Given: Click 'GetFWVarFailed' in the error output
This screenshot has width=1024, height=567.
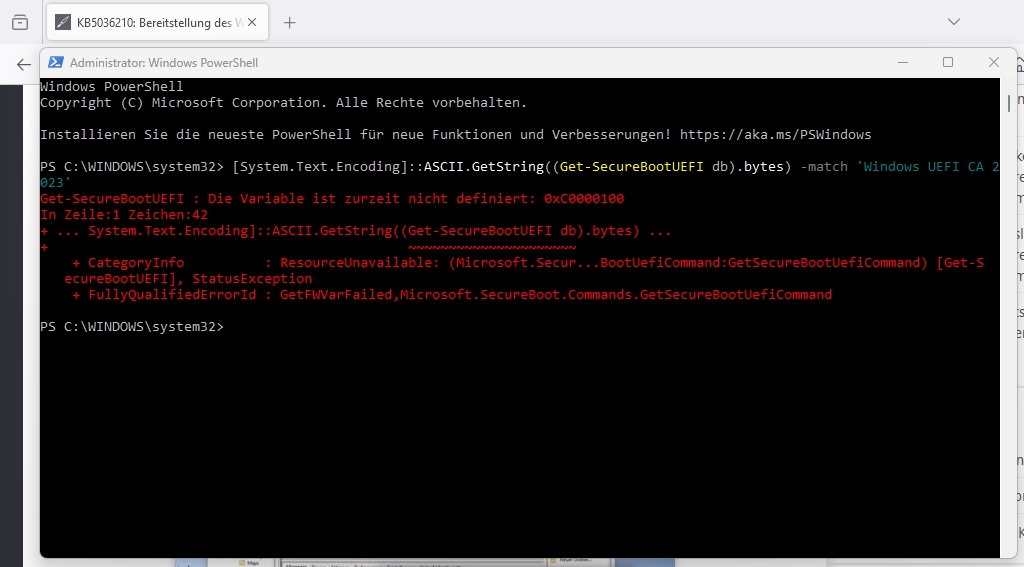Looking at the screenshot, I should (x=336, y=295).
